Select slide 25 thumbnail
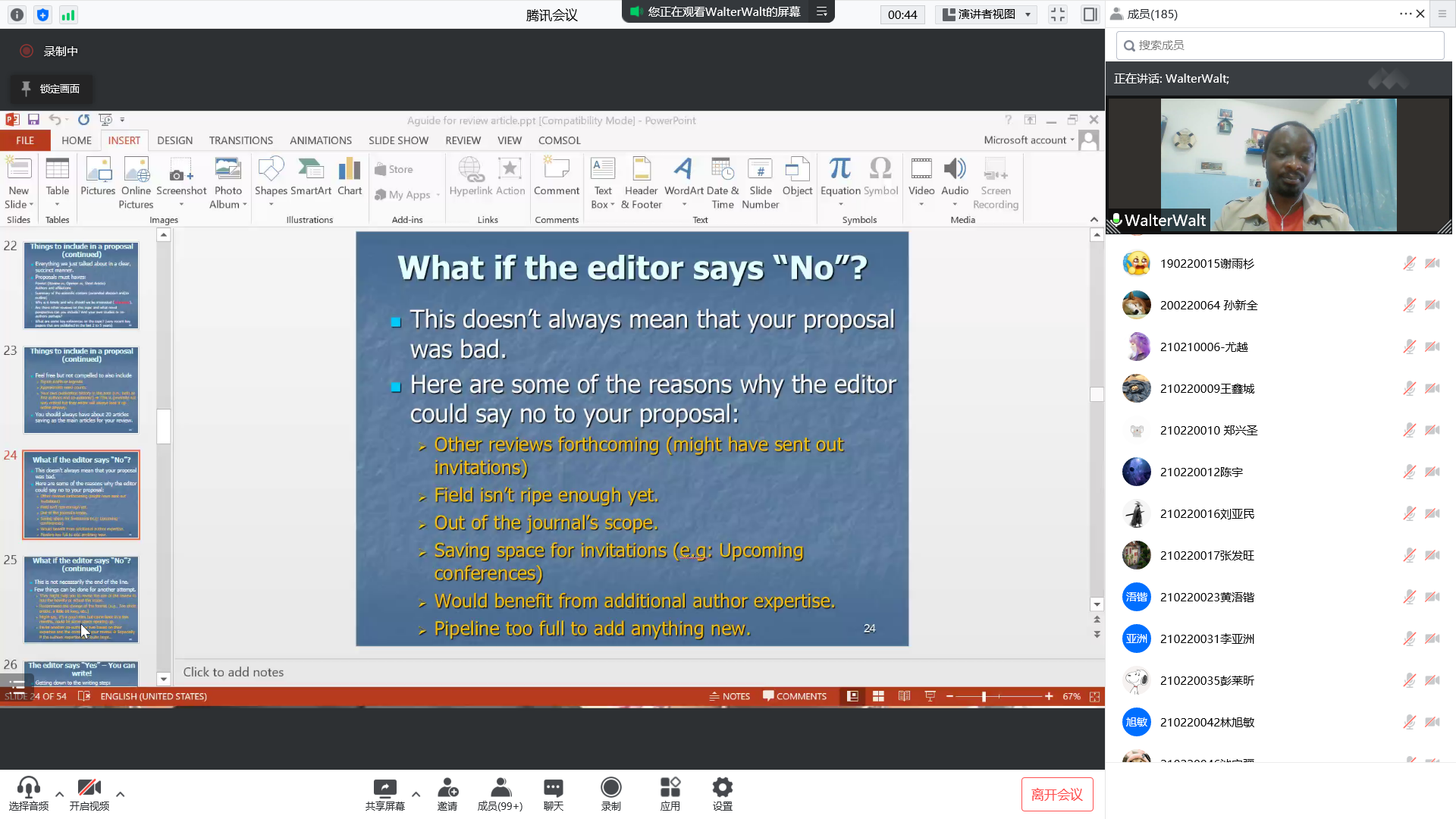Viewport: 1456px width, 819px height. tap(81, 599)
